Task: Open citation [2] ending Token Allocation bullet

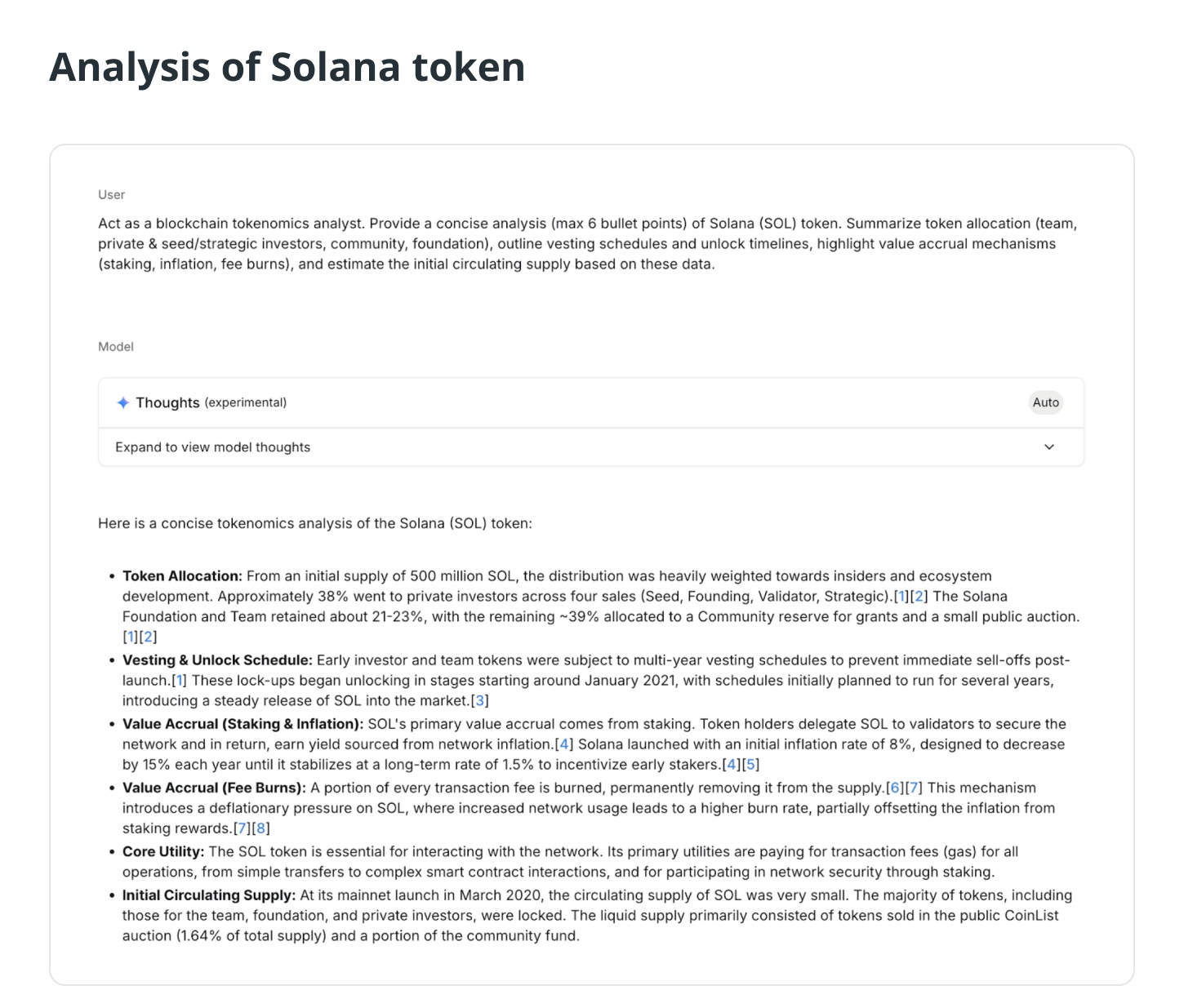Action: [x=149, y=637]
